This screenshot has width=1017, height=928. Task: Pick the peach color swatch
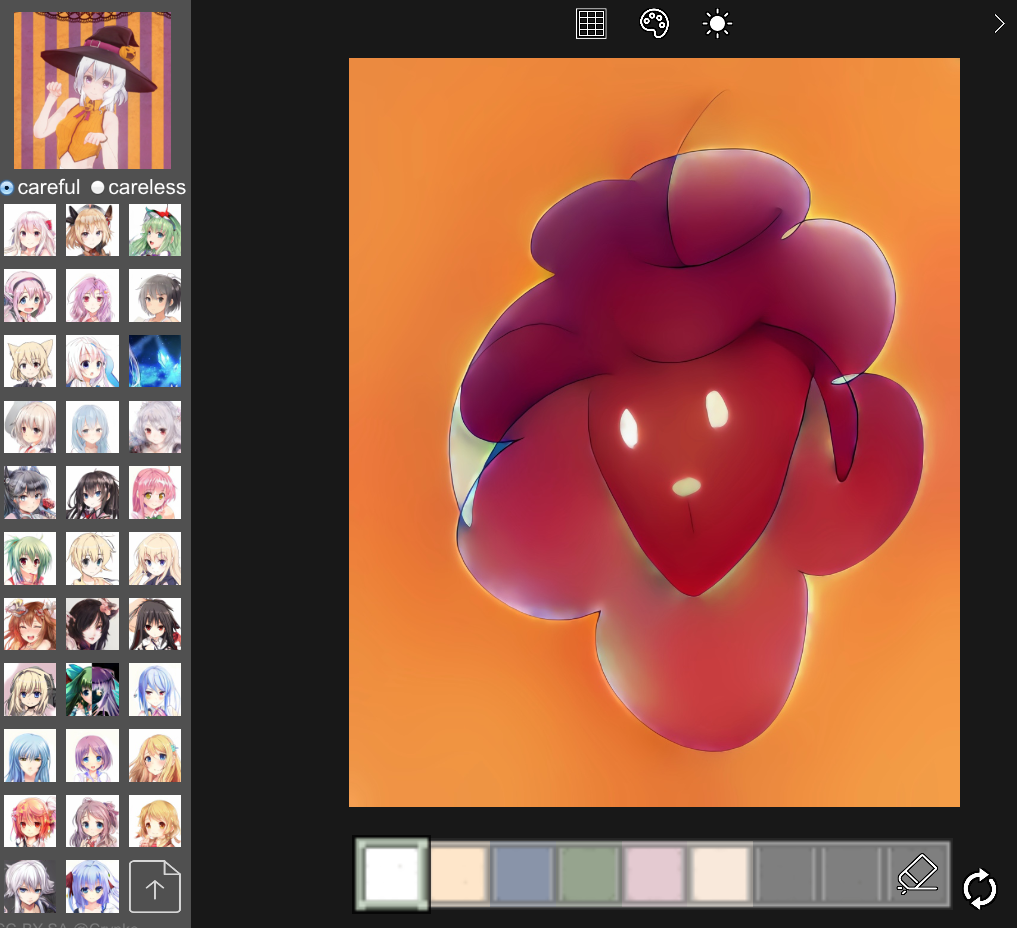[459, 874]
